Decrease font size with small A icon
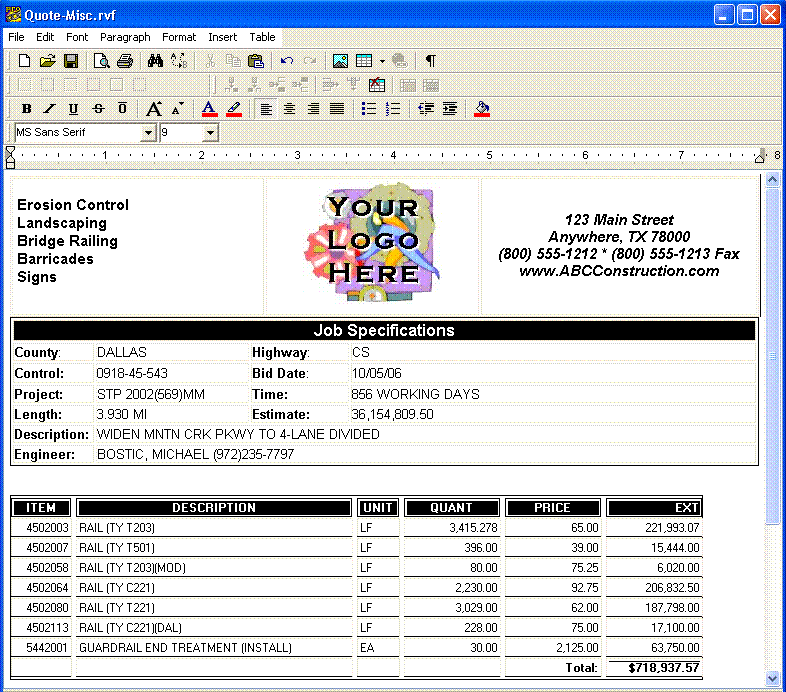This screenshot has height=692, width=786. 177,109
